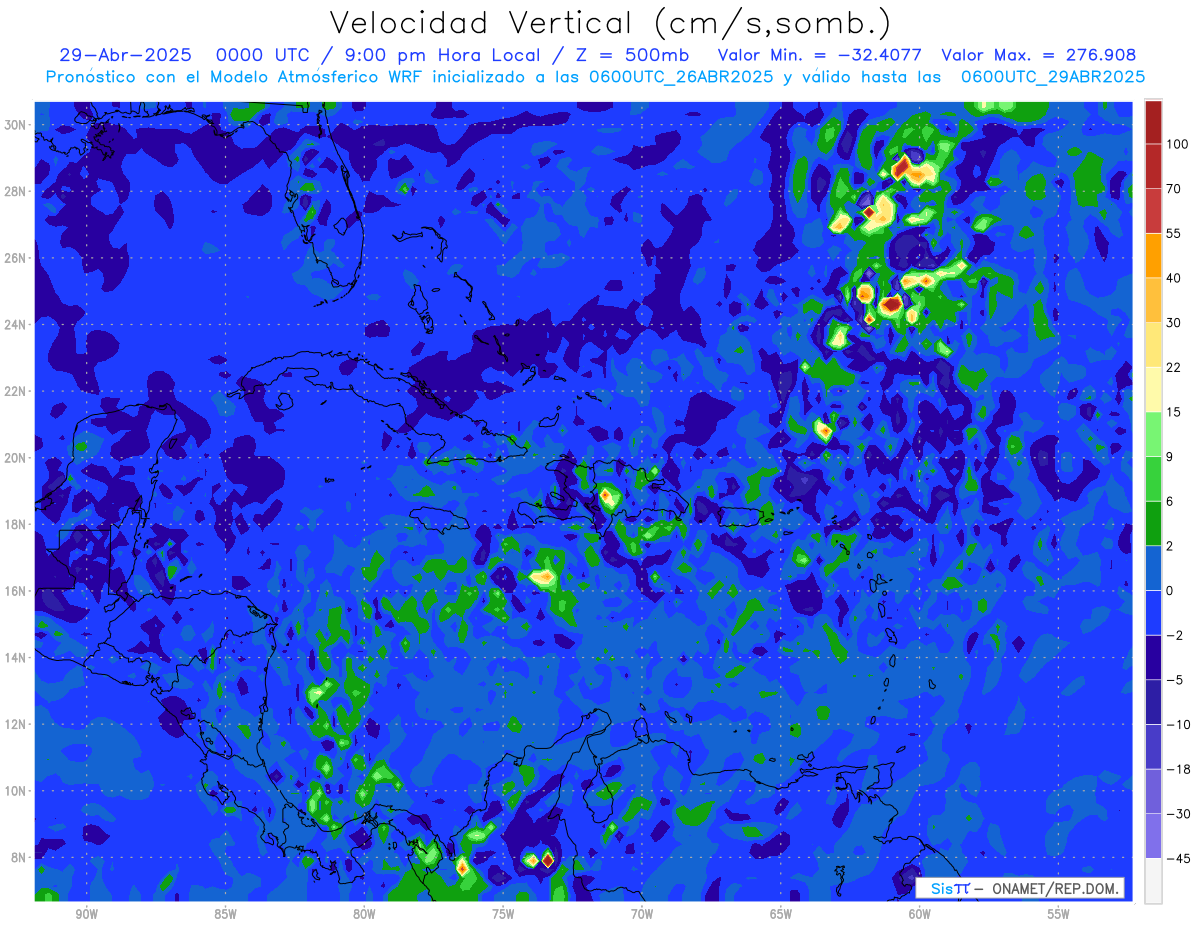1200x927 pixels.
Task: Click the "100" color bar label
Action: point(1177,144)
